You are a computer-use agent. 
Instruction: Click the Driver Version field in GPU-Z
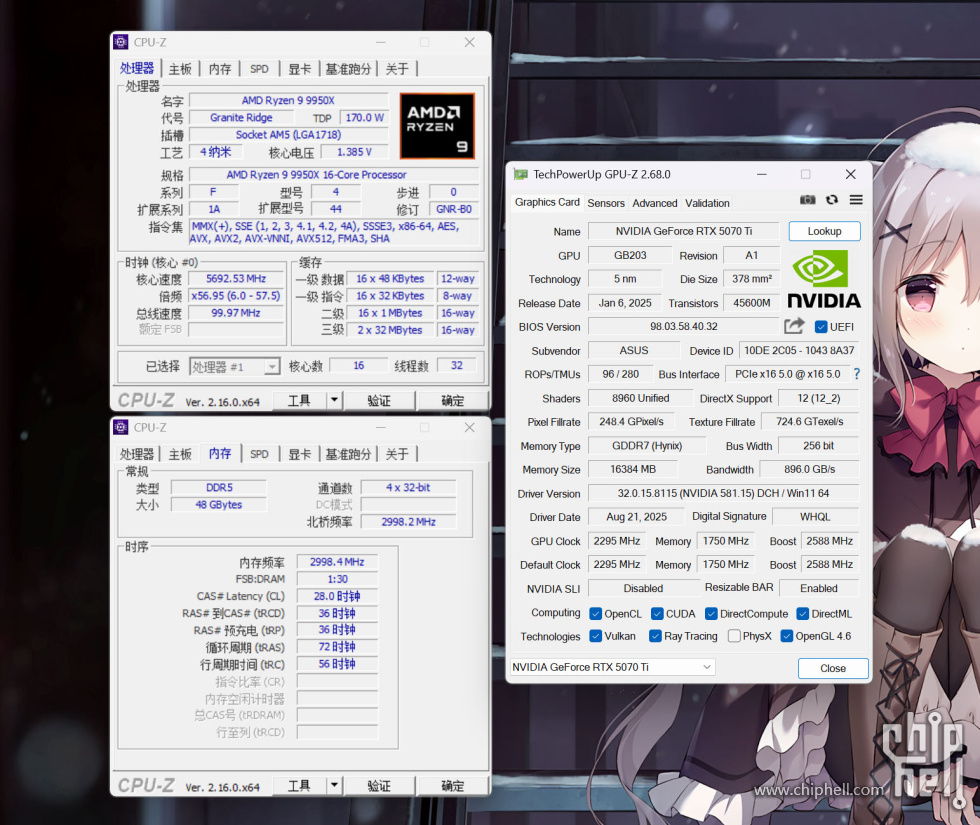(x=724, y=493)
